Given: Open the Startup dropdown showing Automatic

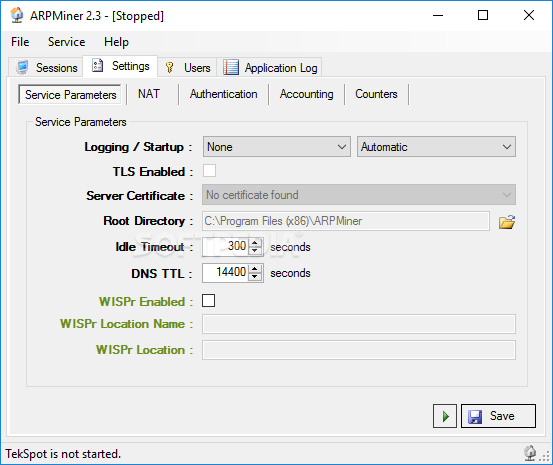Looking at the screenshot, I should [x=436, y=147].
